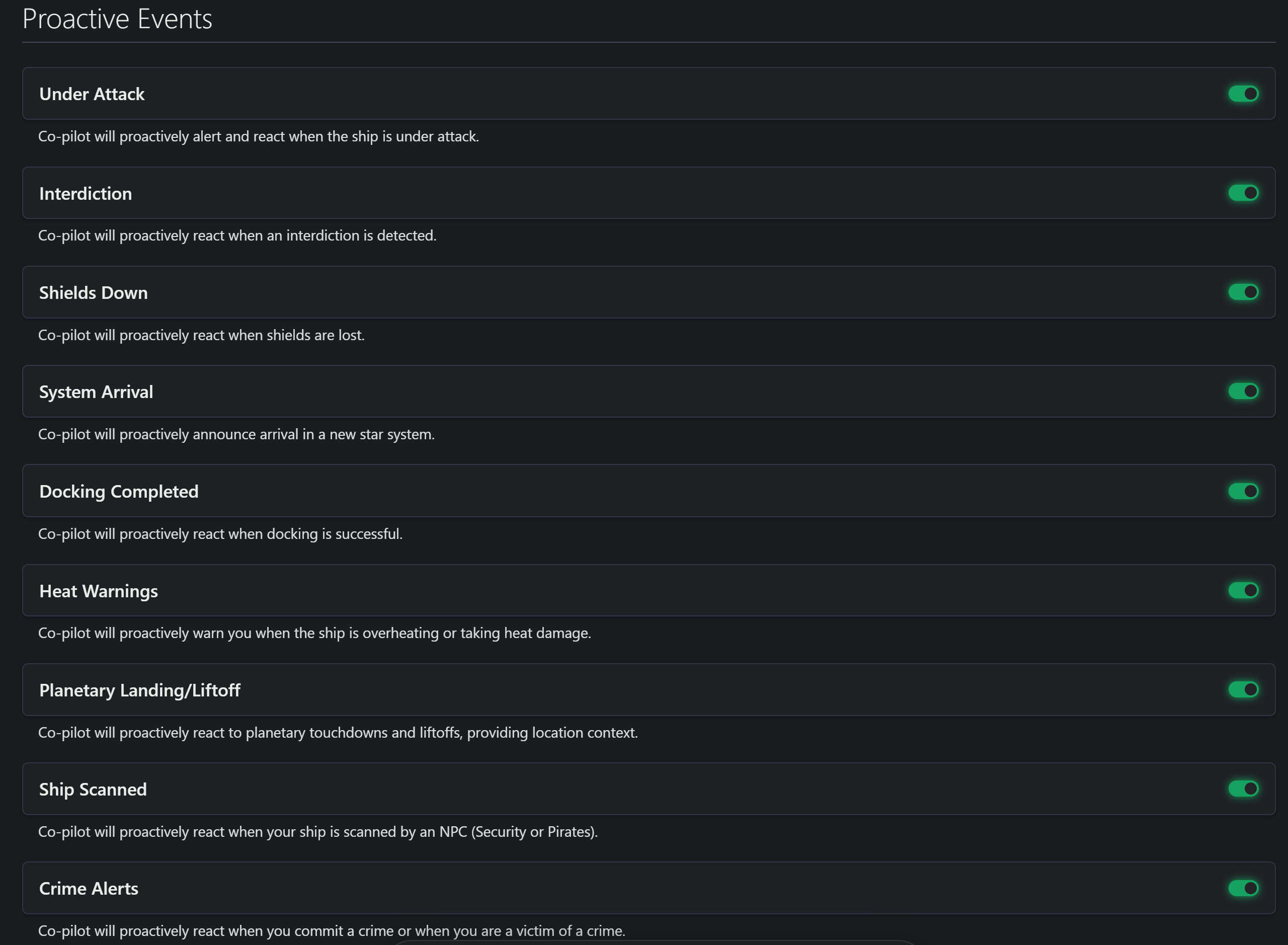Image resolution: width=1288 pixels, height=945 pixels.
Task: Turn off Heat Warnings switch
Action: pos(1243,590)
